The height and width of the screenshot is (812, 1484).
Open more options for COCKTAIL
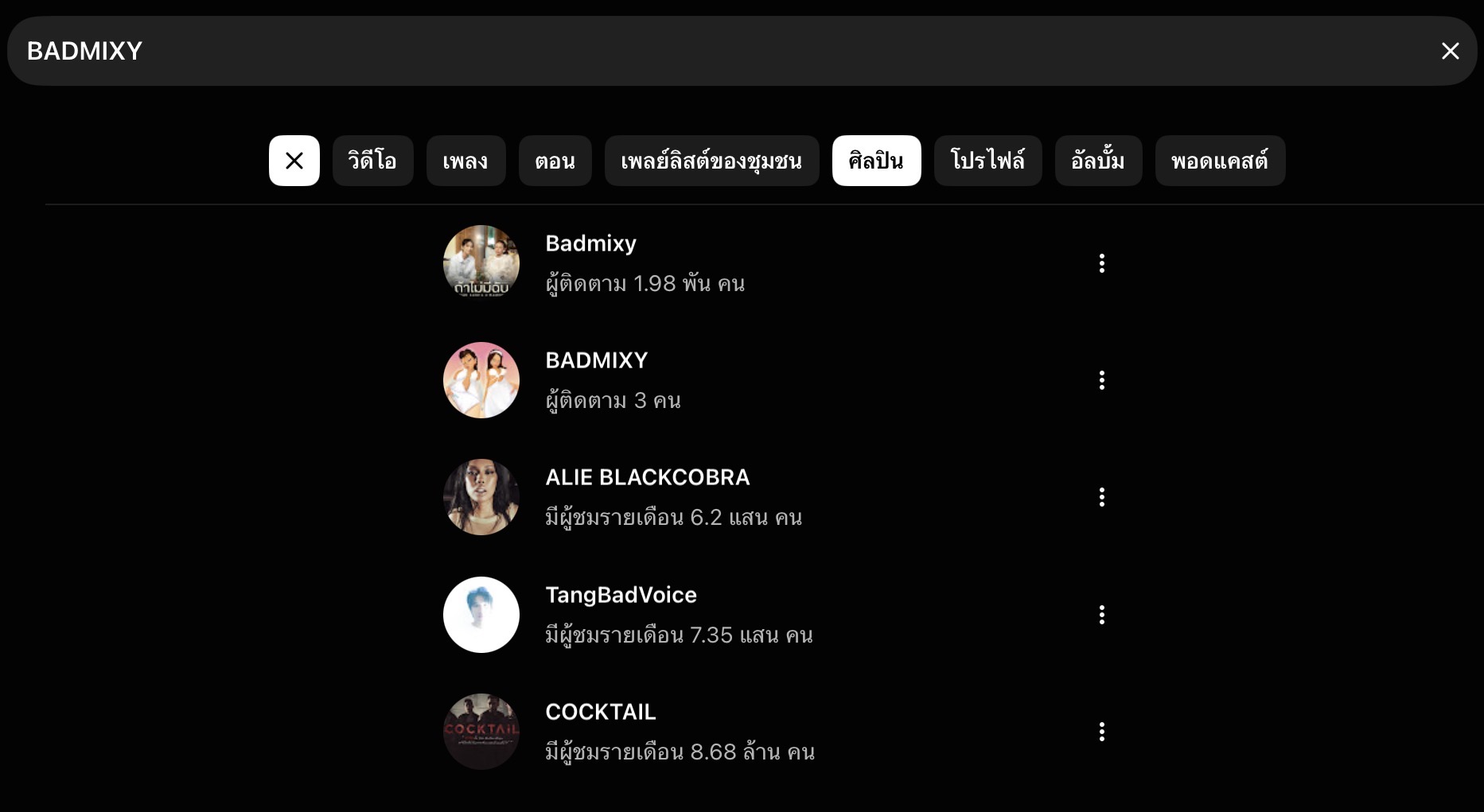click(1102, 732)
